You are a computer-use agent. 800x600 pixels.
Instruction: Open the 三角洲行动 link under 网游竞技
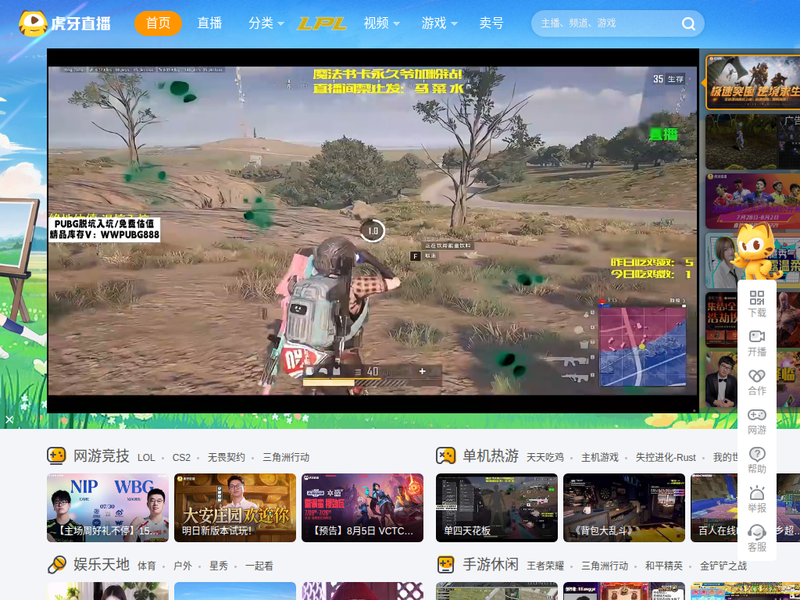[286, 457]
